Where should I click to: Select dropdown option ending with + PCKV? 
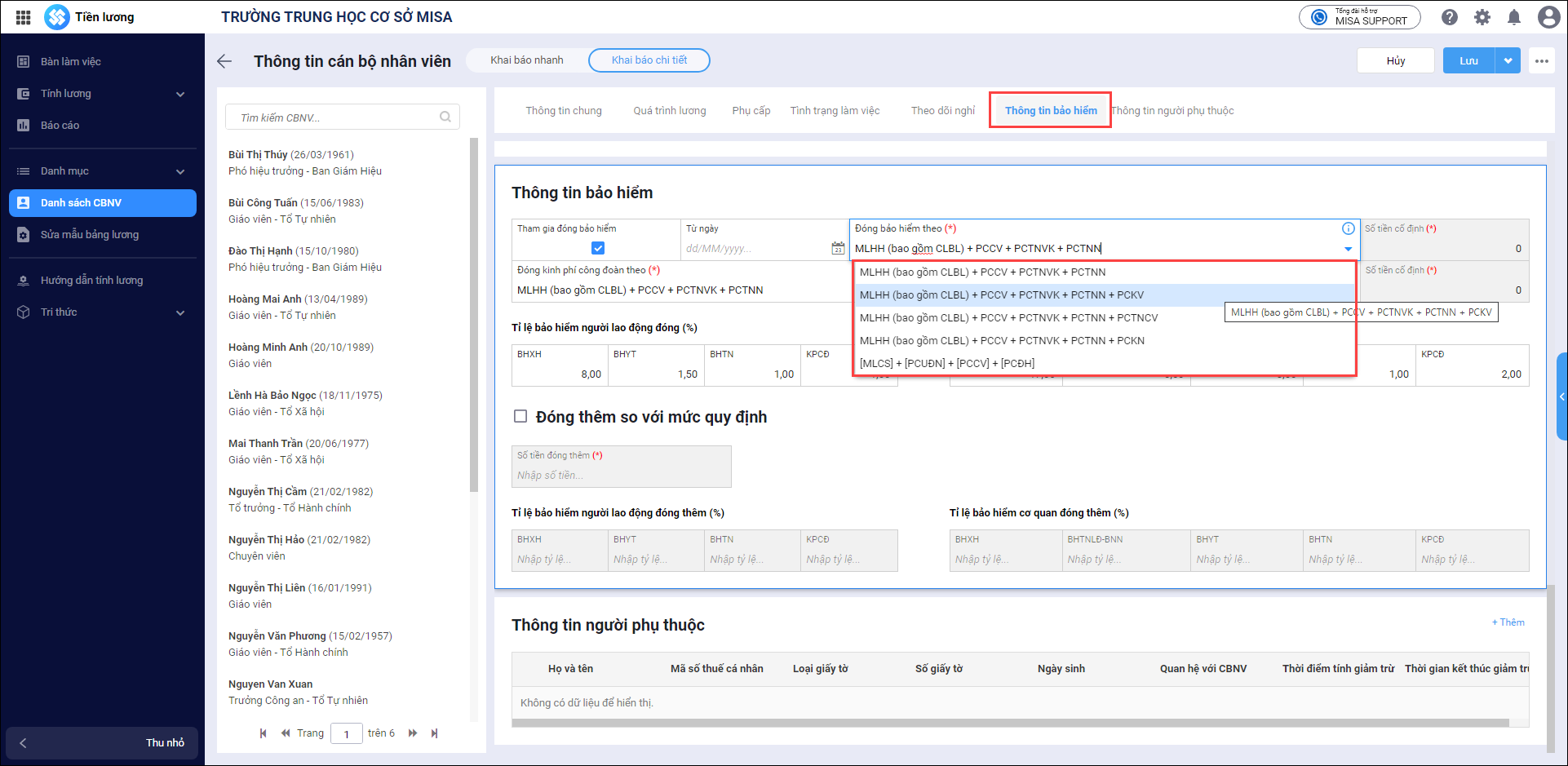coord(1104,295)
